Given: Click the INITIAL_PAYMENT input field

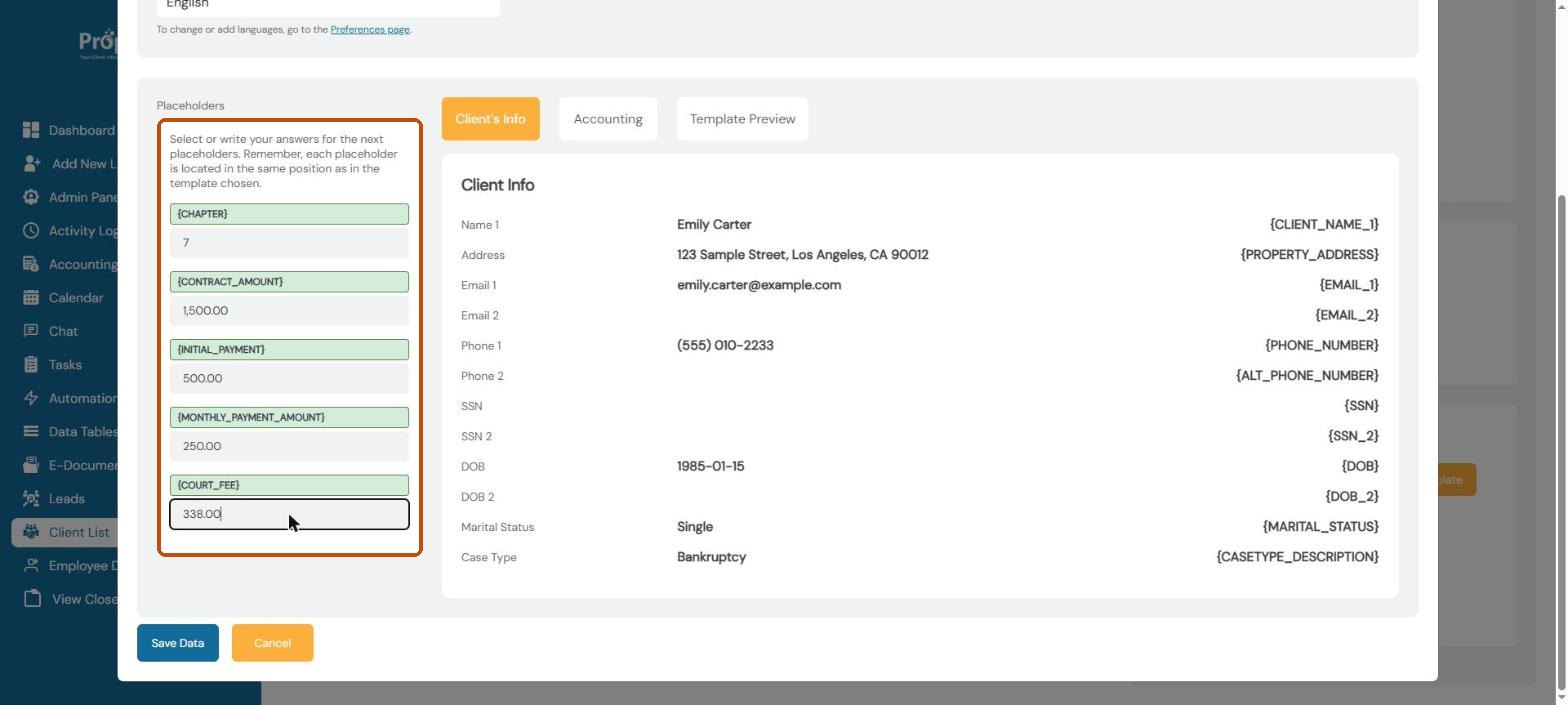Looking at the screenshot, I should [289, 379].
